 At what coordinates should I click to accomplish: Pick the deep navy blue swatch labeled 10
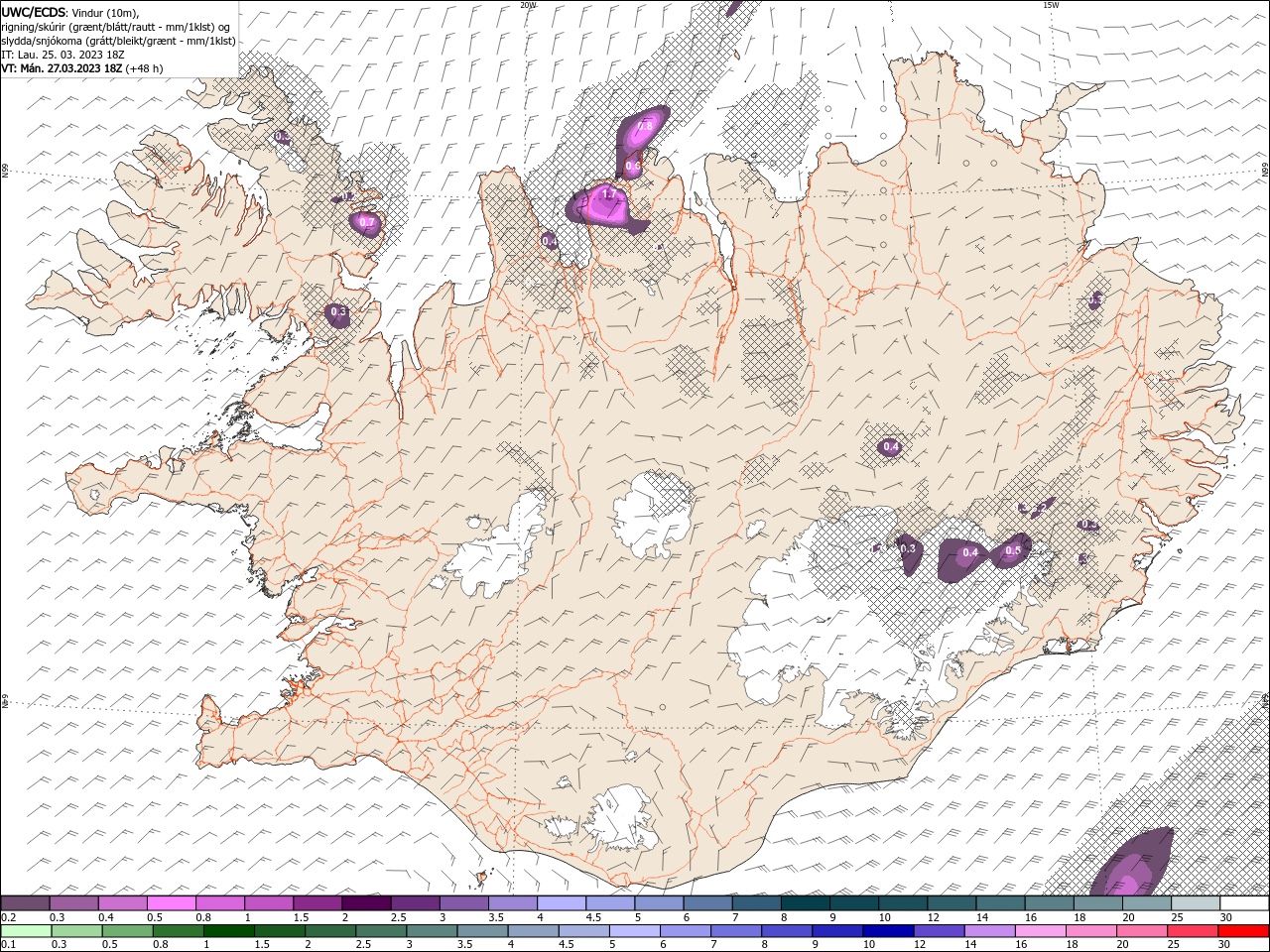(888, 931)
